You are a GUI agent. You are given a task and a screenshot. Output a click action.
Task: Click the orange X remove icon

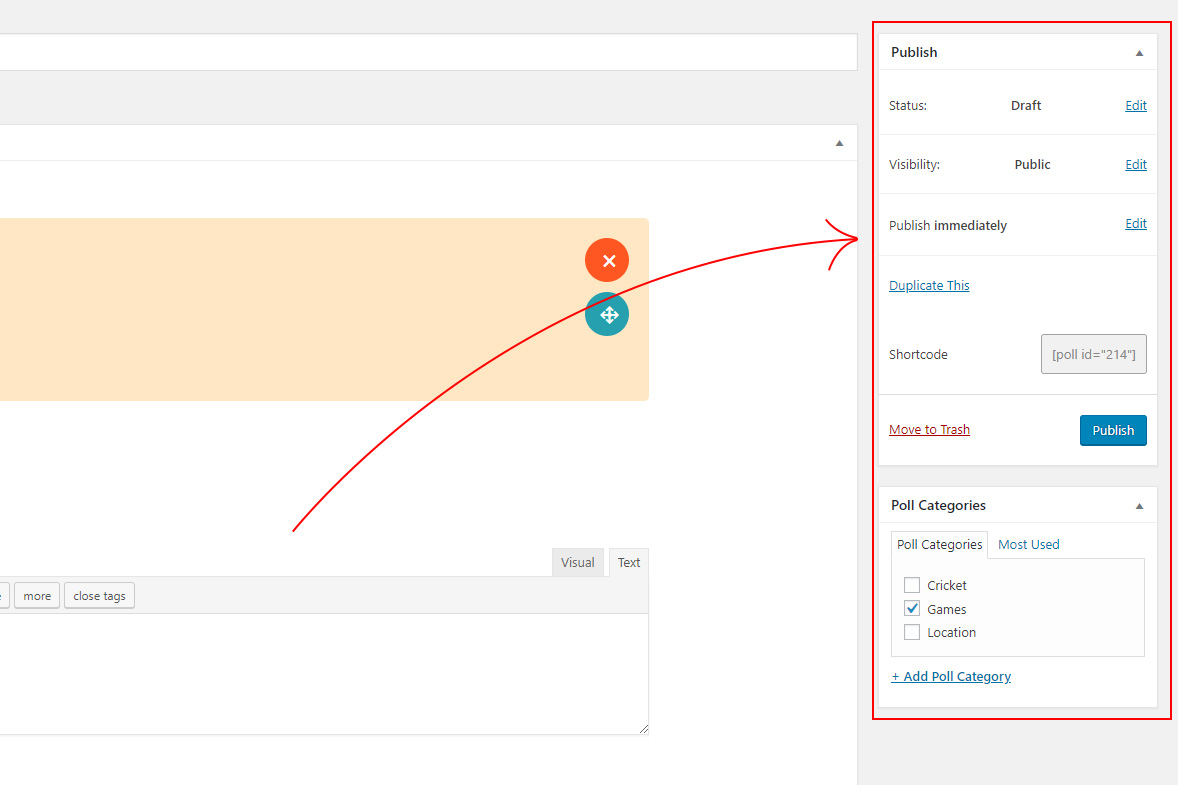pos(607,260)
